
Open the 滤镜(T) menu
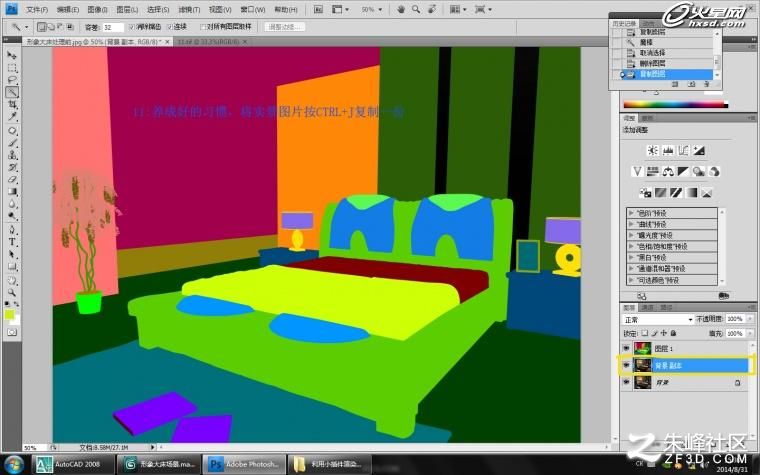[x=189, y=9]
